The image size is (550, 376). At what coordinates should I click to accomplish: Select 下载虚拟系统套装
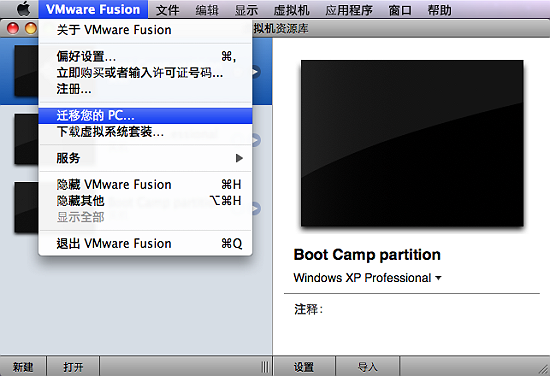coord(145,132)
